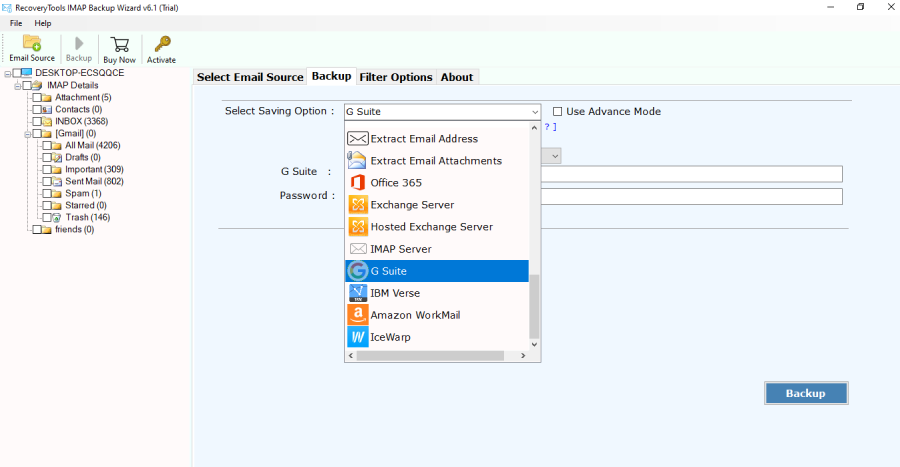Choose Amazon WorkMail saving option
The height and width of the screenshot is (467, 900).
click(415, 315)
